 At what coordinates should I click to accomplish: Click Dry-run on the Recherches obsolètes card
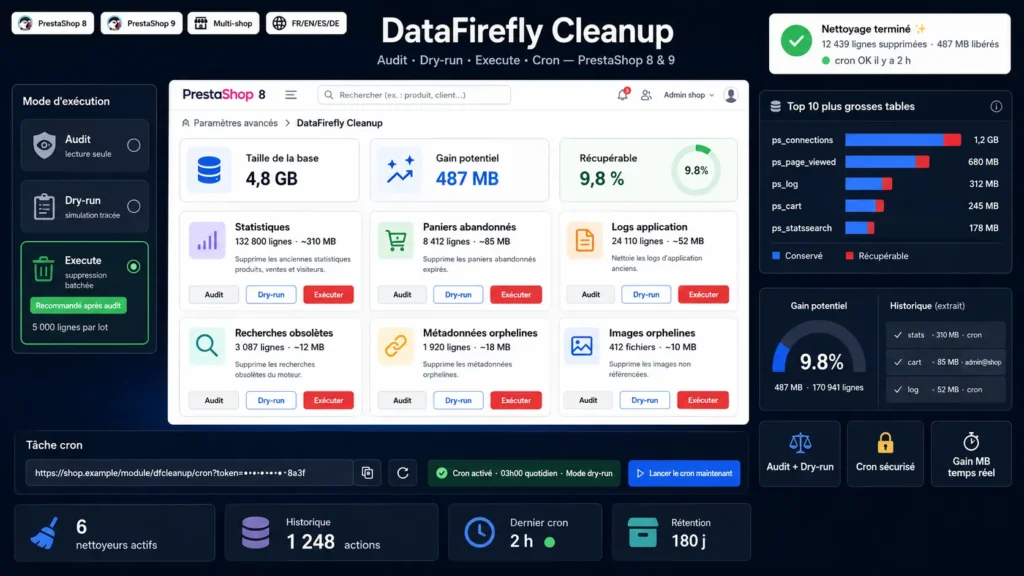click(x=271, y=400)
